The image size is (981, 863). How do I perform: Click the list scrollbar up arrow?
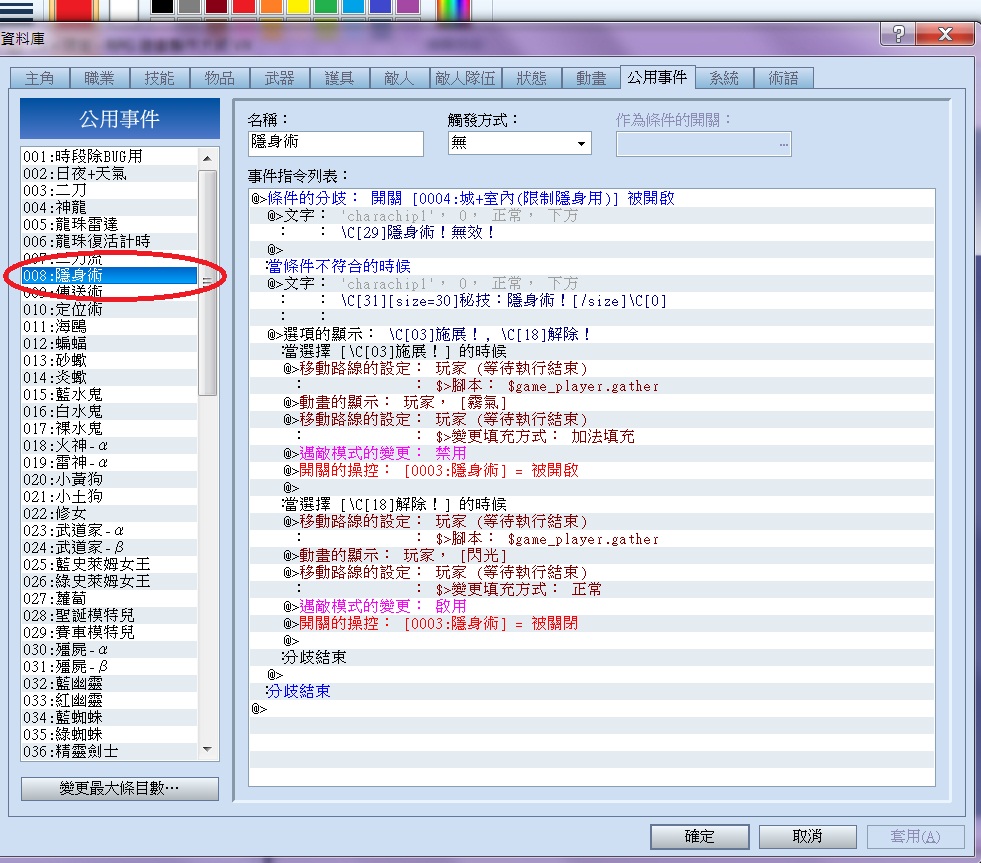pyautogui.click(x=208, y=158)
